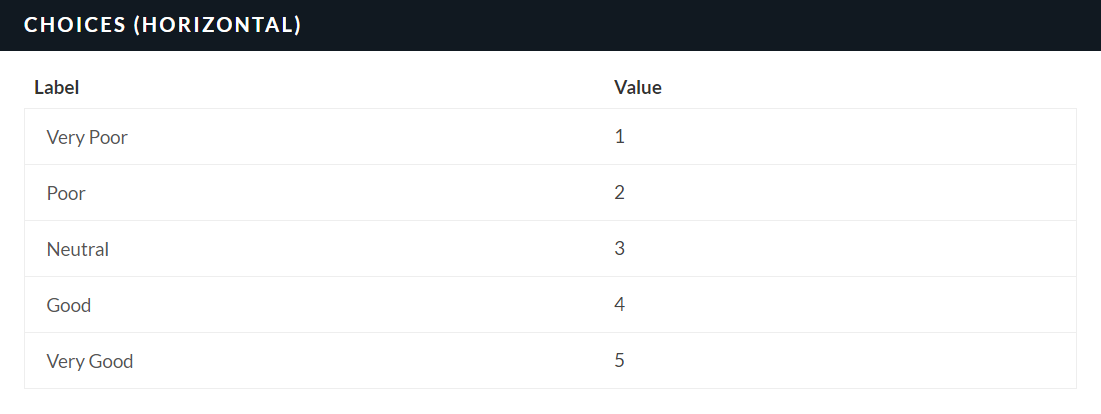Screen dimensions: 1101x414
Task: Focus the value beside the Very Good label
Action: click(x=620, y=361)
